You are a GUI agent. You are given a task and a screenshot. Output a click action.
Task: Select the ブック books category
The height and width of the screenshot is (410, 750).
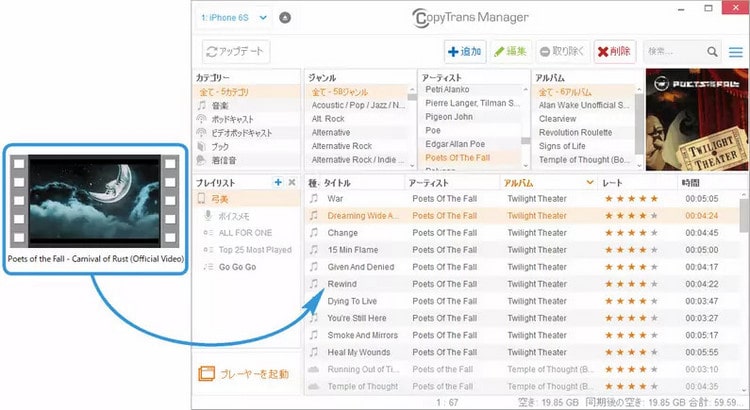point(247,146)
